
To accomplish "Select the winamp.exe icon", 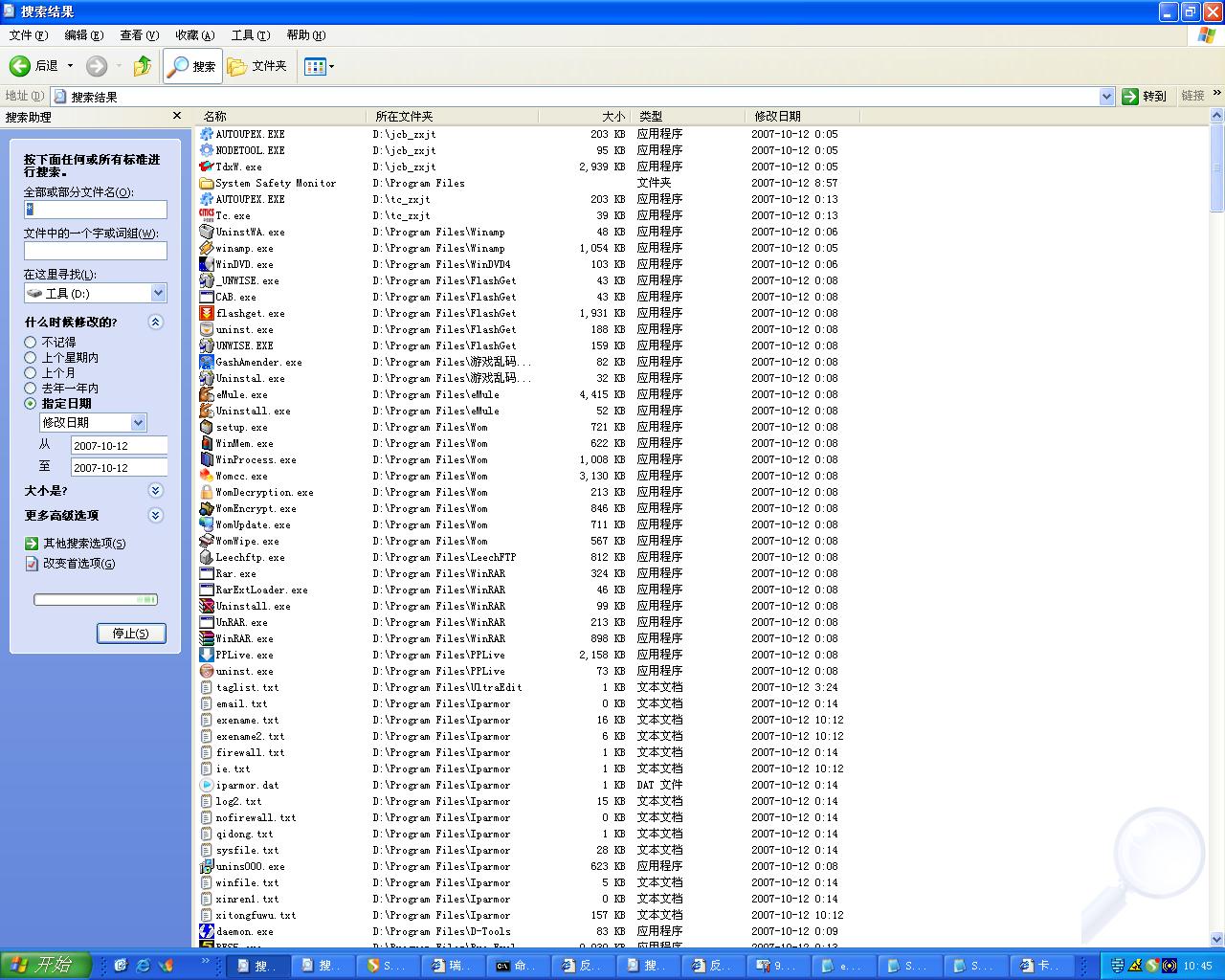I will pos(207,248).
